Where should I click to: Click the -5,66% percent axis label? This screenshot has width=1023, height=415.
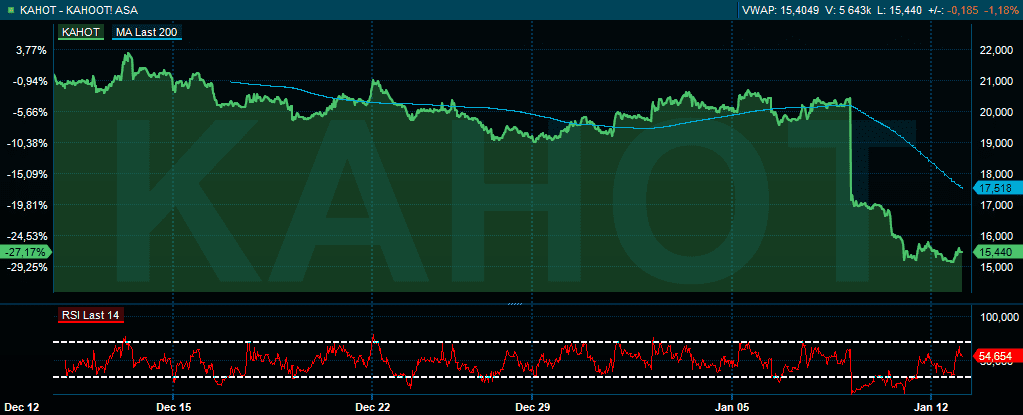tap(28, 112)
